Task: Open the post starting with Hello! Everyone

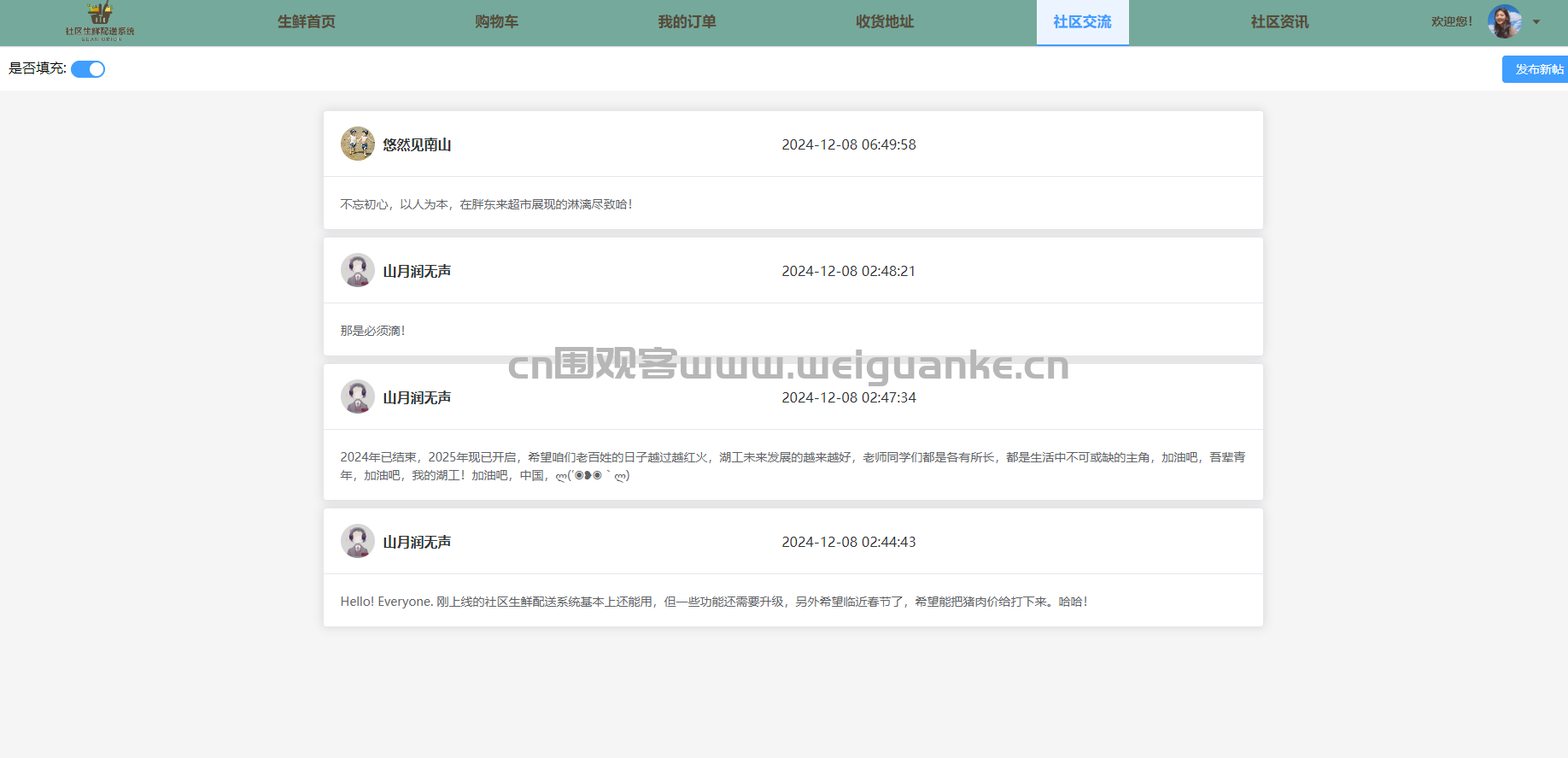Action: [713, 602]
